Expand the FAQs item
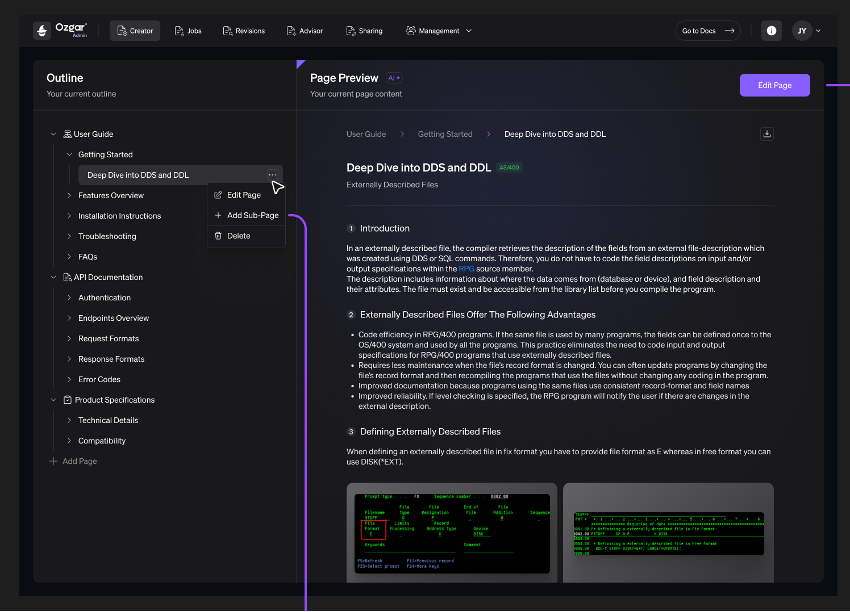 [69, 256]
